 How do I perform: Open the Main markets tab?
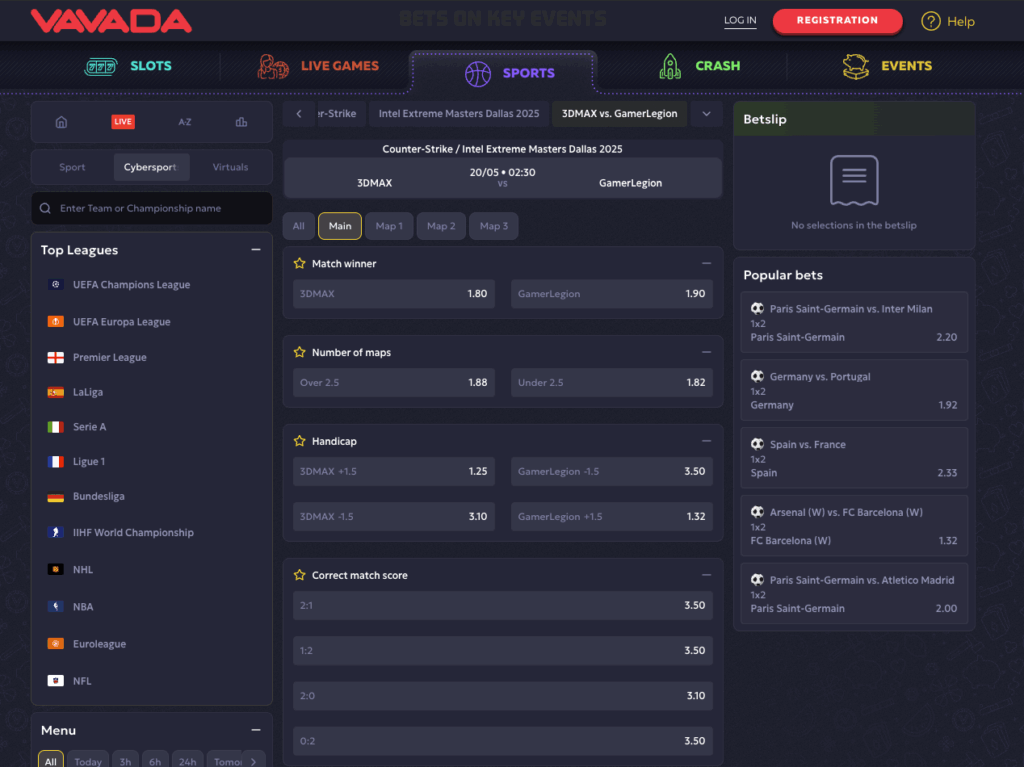pos(339,225)
